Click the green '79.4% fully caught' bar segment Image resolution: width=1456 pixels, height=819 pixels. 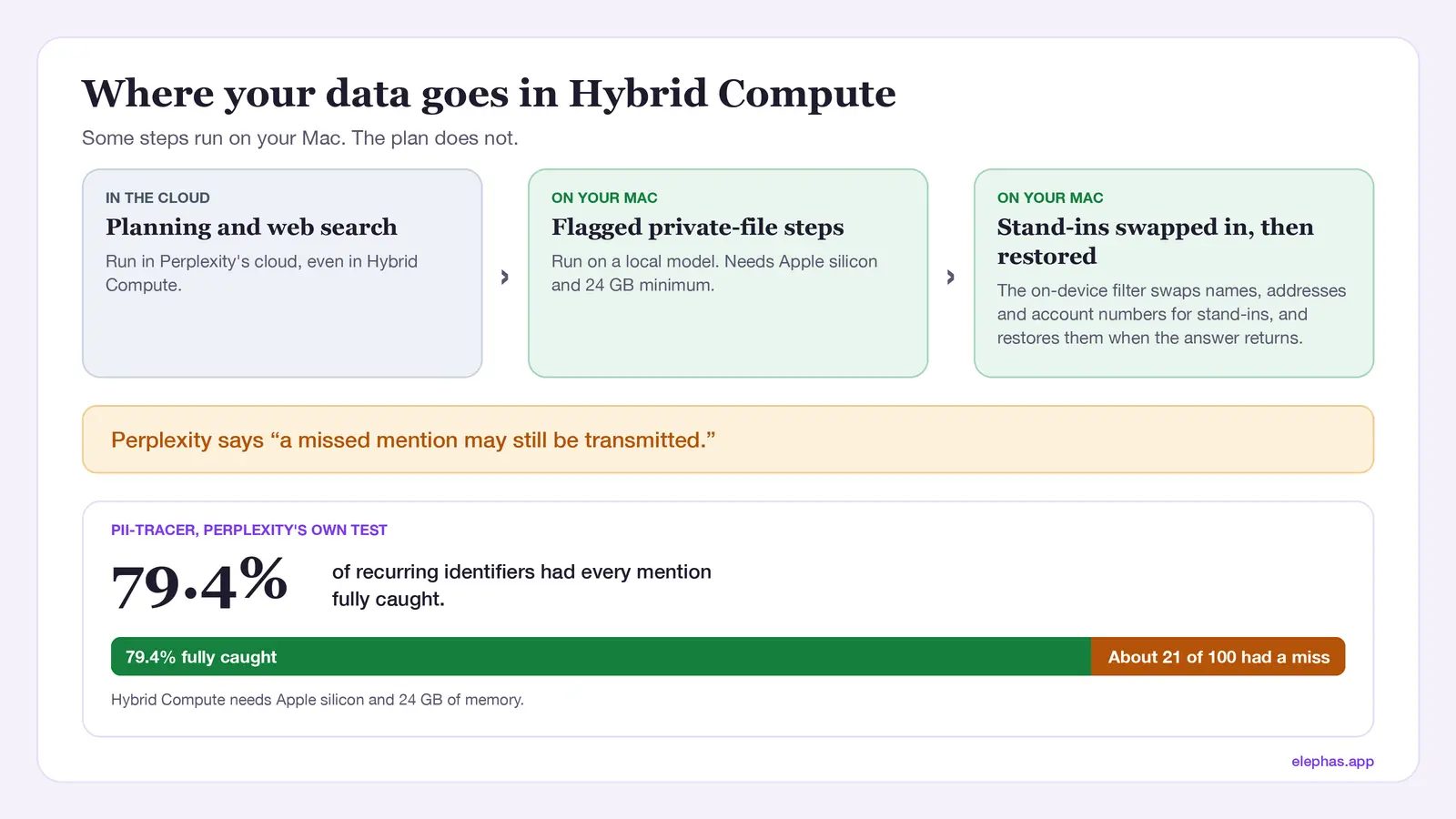click(601, 657)
